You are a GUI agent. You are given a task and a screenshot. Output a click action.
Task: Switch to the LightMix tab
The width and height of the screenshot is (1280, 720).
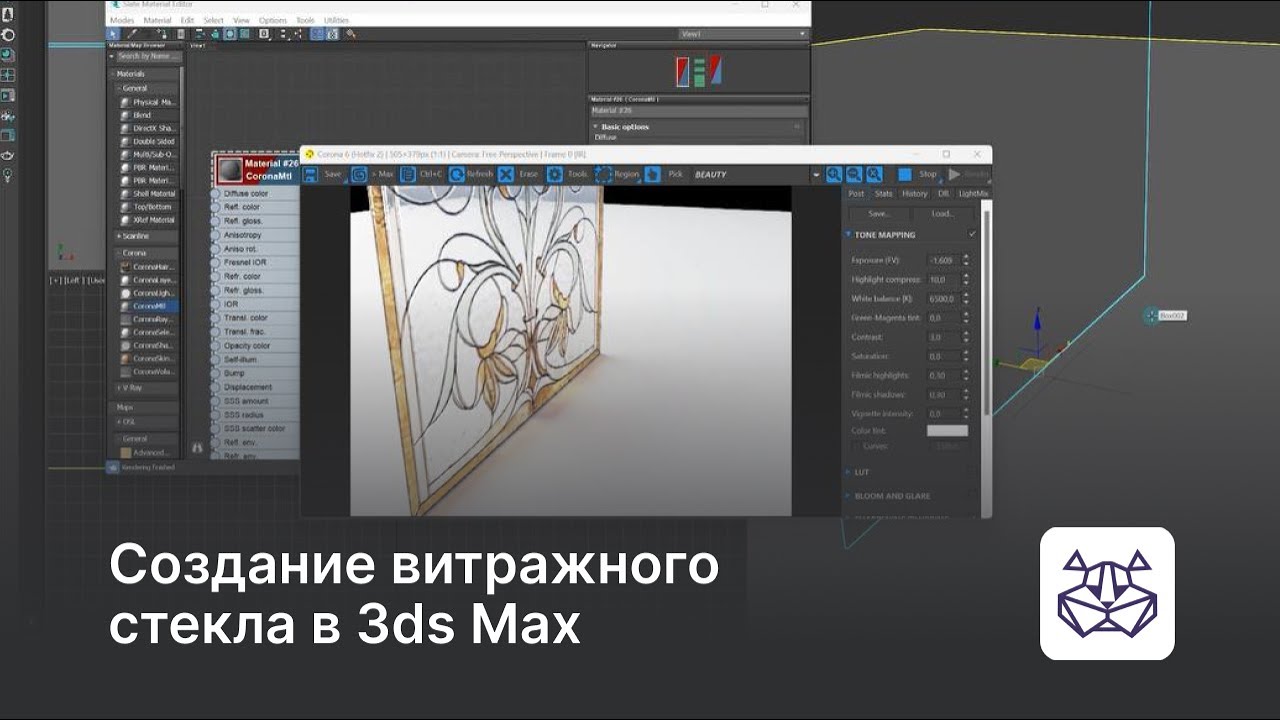click(973, 194)
